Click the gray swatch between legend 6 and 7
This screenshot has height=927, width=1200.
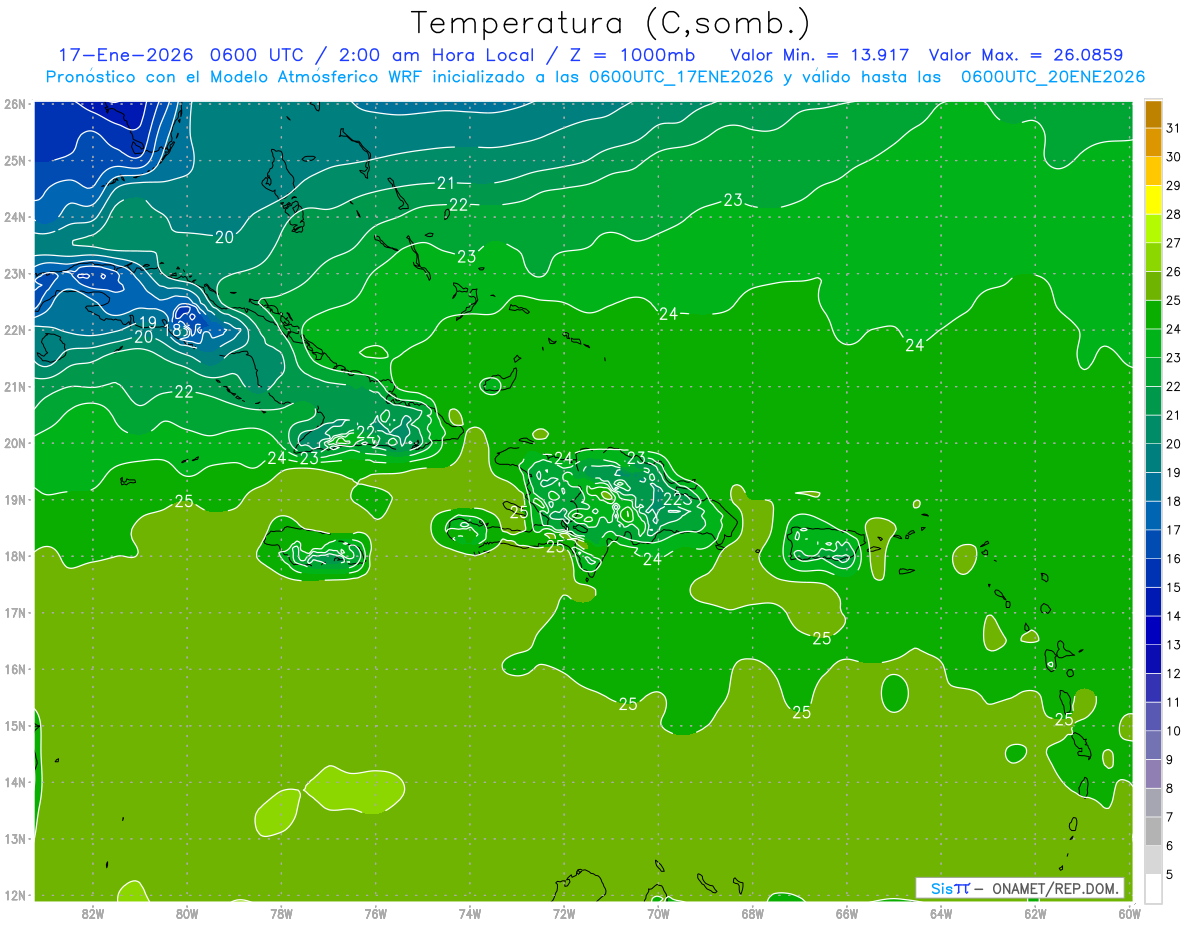(x=1154, y=831)
